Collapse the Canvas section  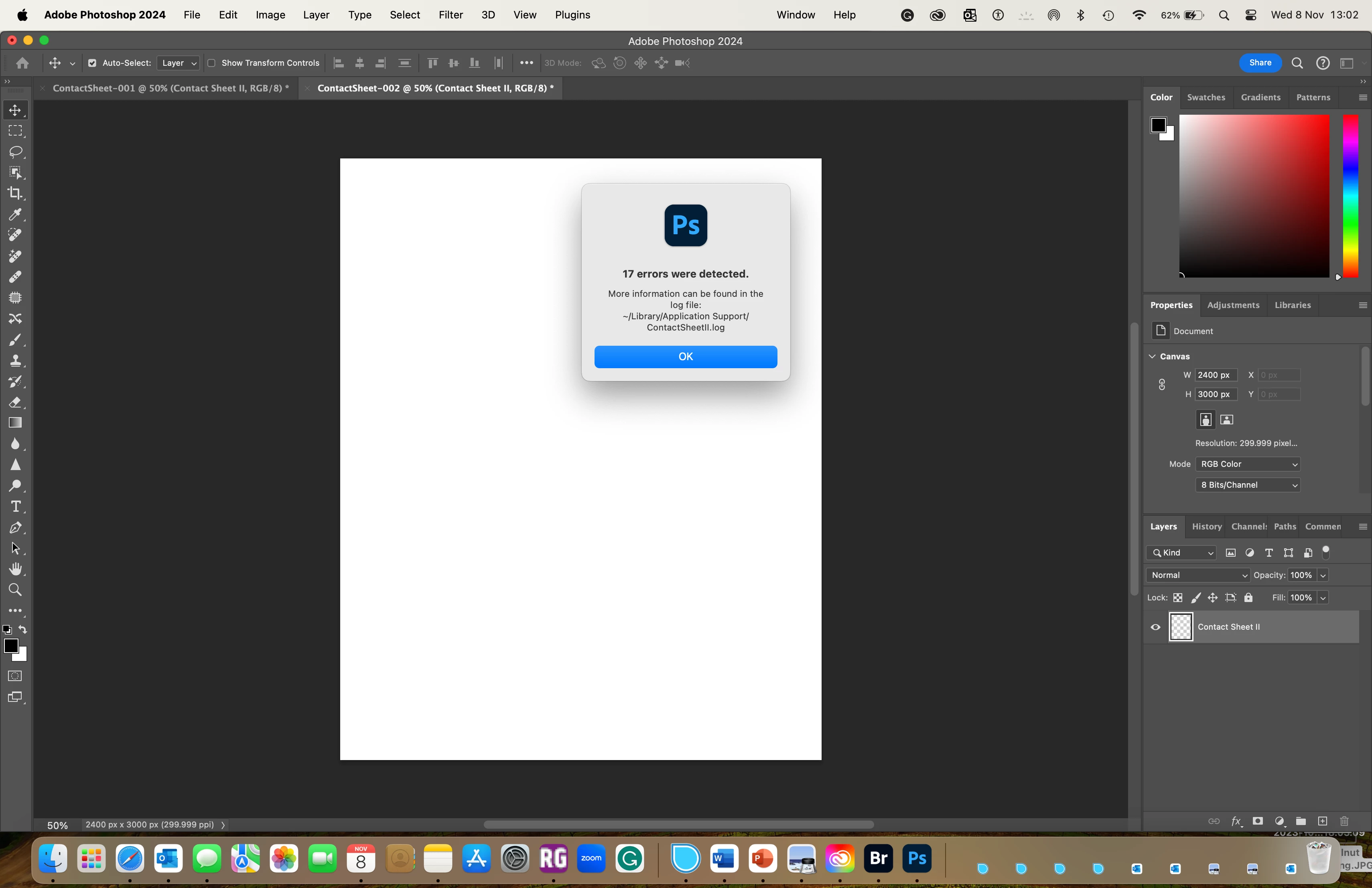pyautogui.click(x=1153, y=356)
